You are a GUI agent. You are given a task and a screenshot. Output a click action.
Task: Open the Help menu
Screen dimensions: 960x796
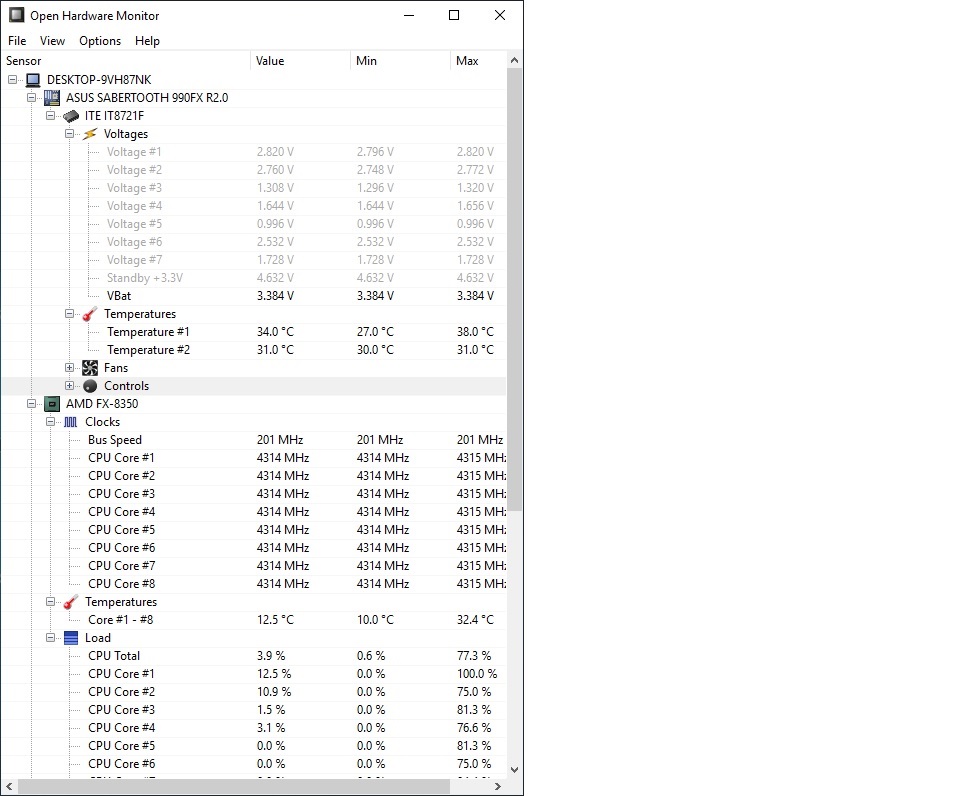(148, 40)
